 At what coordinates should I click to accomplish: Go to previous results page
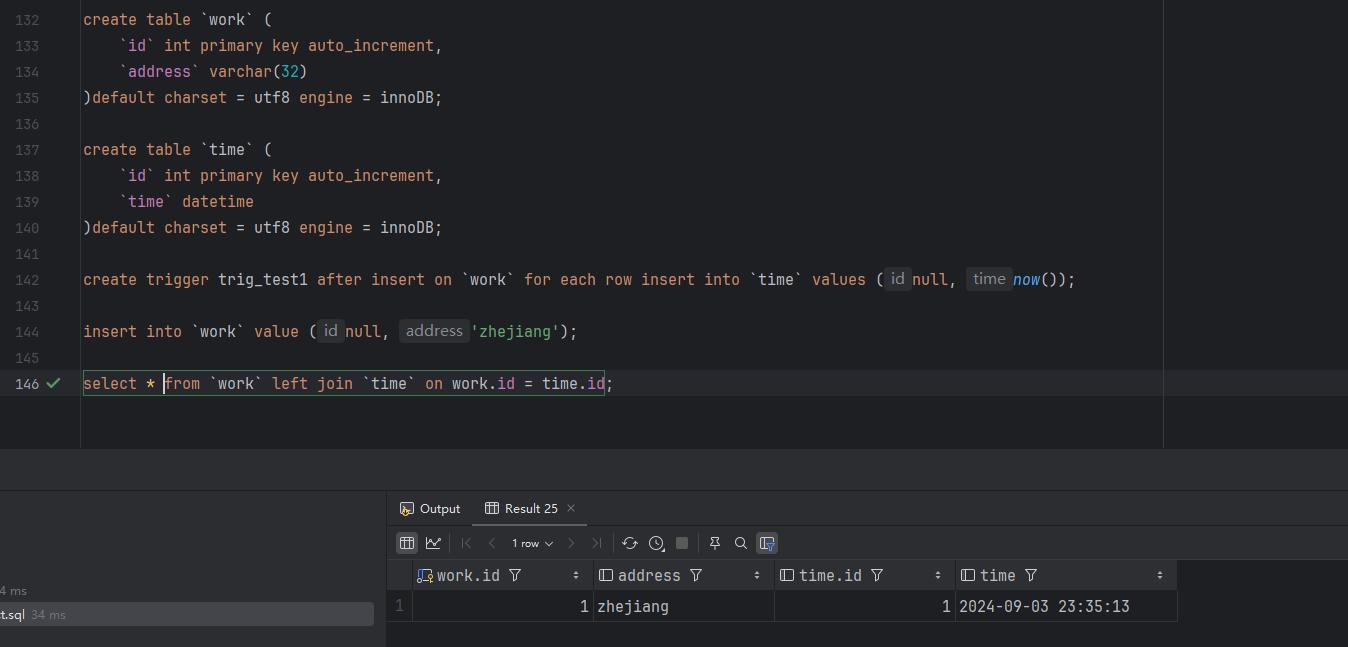[x=491, y=543]
